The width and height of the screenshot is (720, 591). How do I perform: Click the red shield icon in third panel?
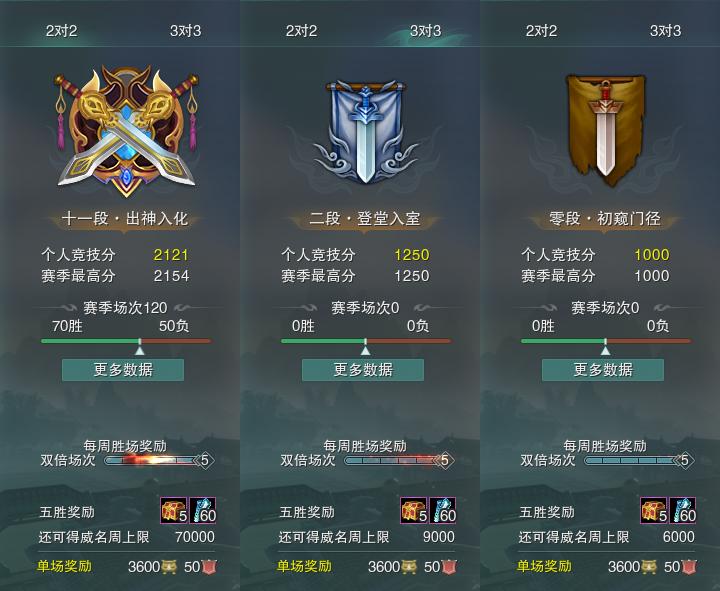tap(689, 567)
